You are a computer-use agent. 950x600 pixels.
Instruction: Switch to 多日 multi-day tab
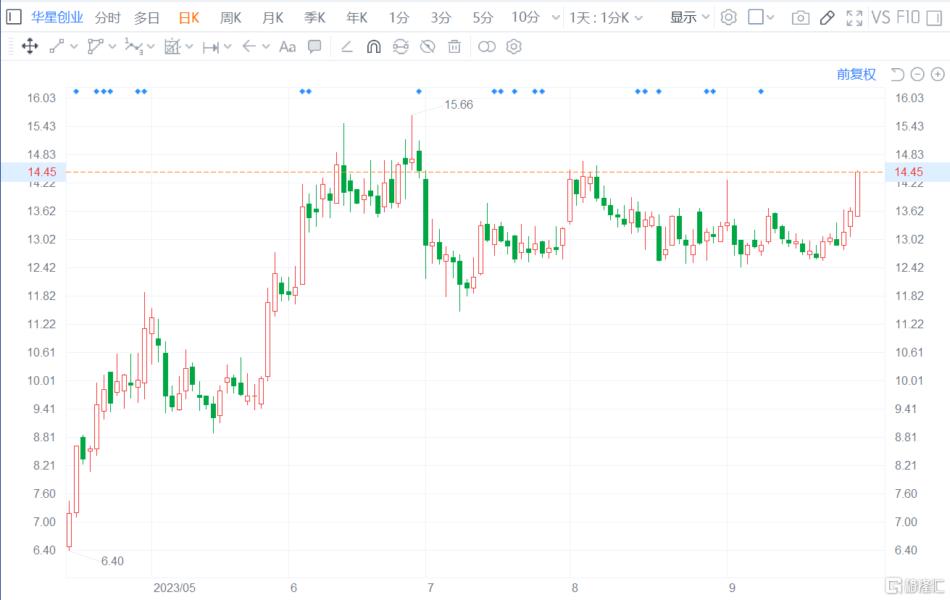coord(146,18)
